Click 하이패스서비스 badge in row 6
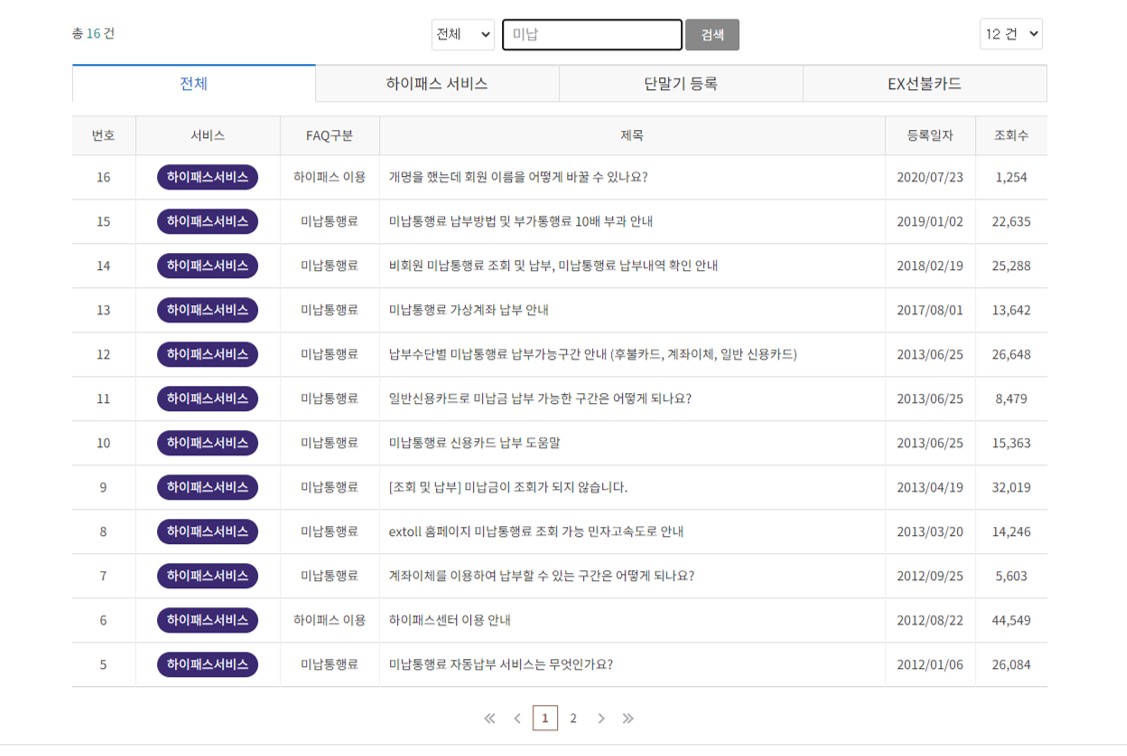The image size is (1127, 756). coord(208,620)
